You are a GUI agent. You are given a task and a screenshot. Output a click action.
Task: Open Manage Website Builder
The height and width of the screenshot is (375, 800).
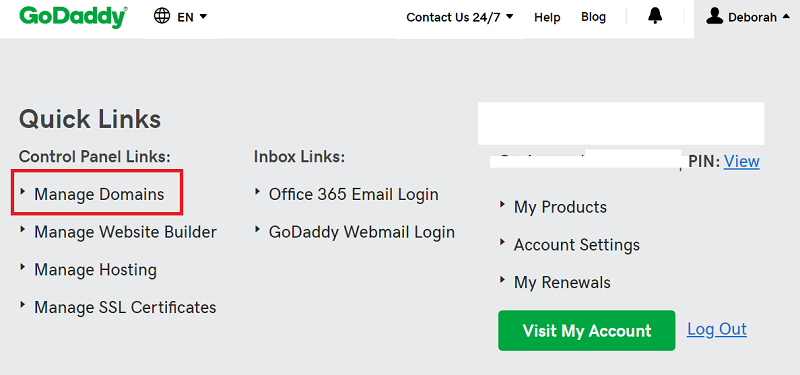coord(126,232)
